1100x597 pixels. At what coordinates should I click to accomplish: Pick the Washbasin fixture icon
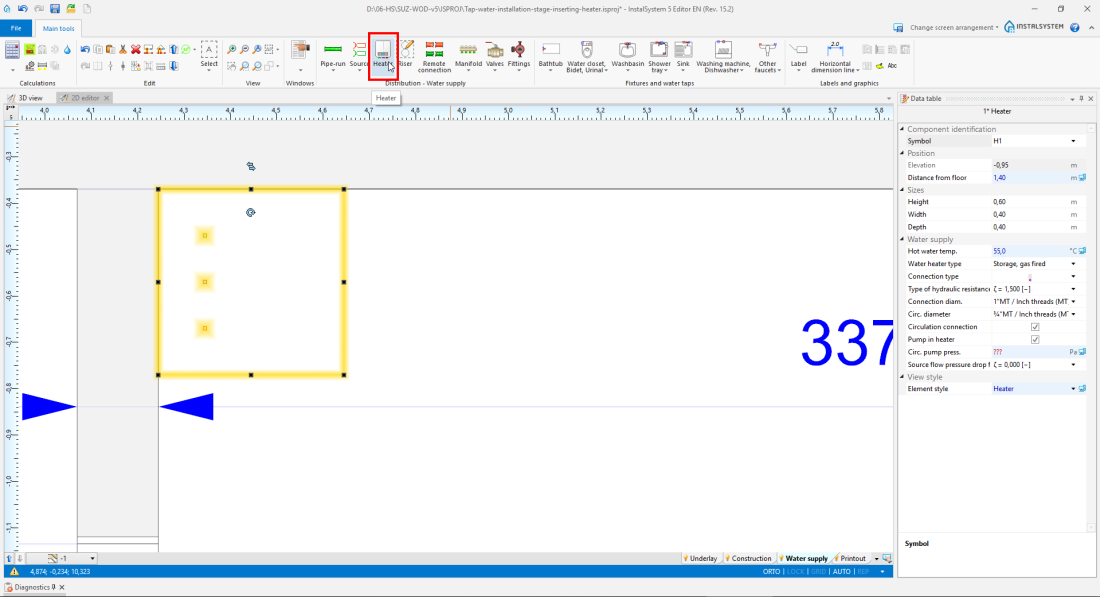[x=627, y=50]
